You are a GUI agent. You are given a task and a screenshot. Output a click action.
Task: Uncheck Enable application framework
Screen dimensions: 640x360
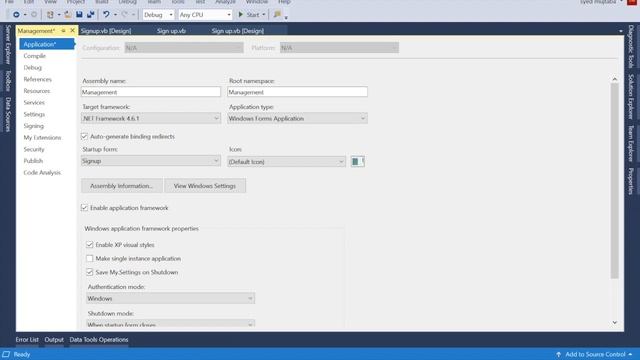(84, 208)
